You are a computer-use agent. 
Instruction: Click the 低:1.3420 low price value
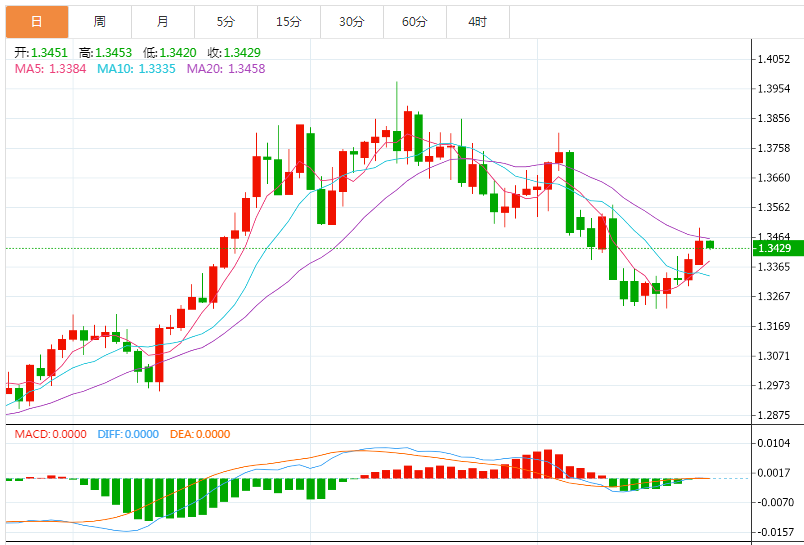coord(170,53)
